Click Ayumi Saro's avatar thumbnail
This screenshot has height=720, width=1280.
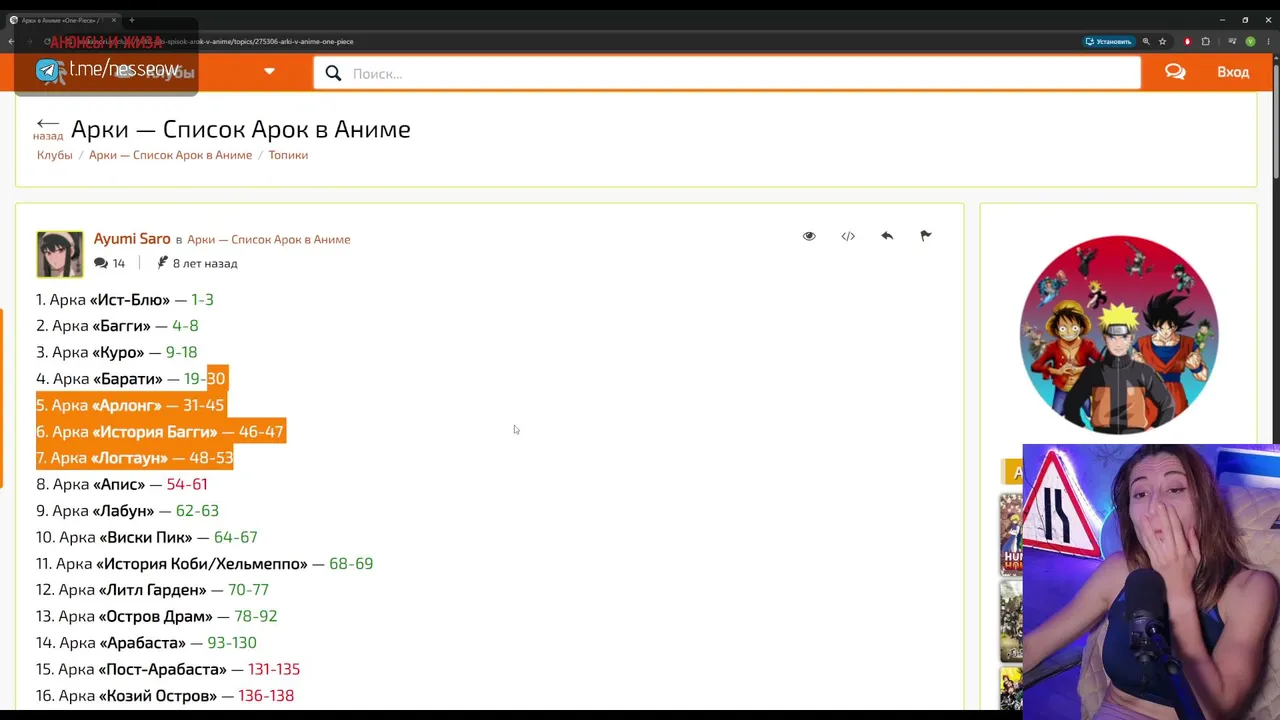click(x=60, y=254)
